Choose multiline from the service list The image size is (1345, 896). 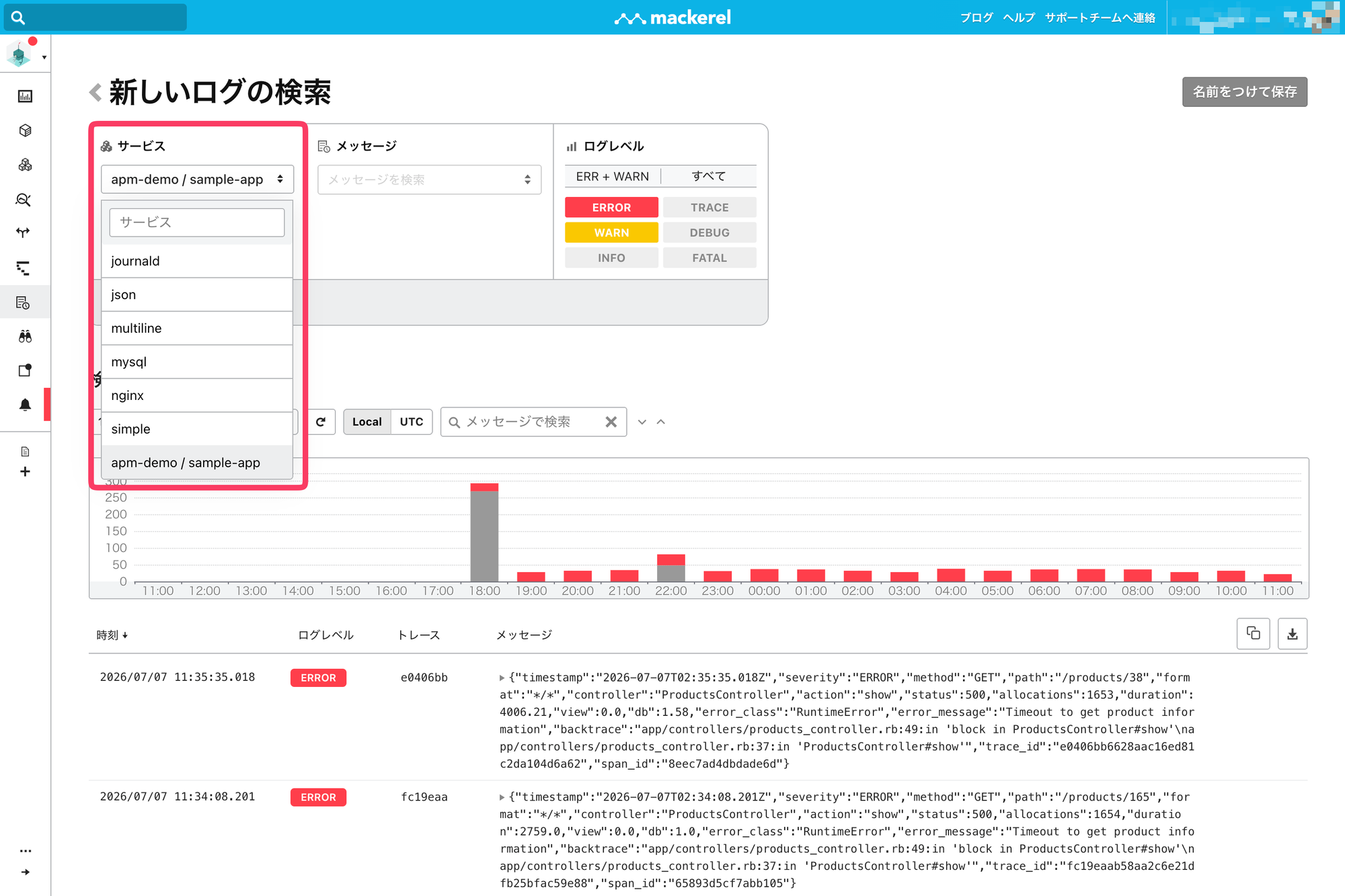tap(197, 328)
